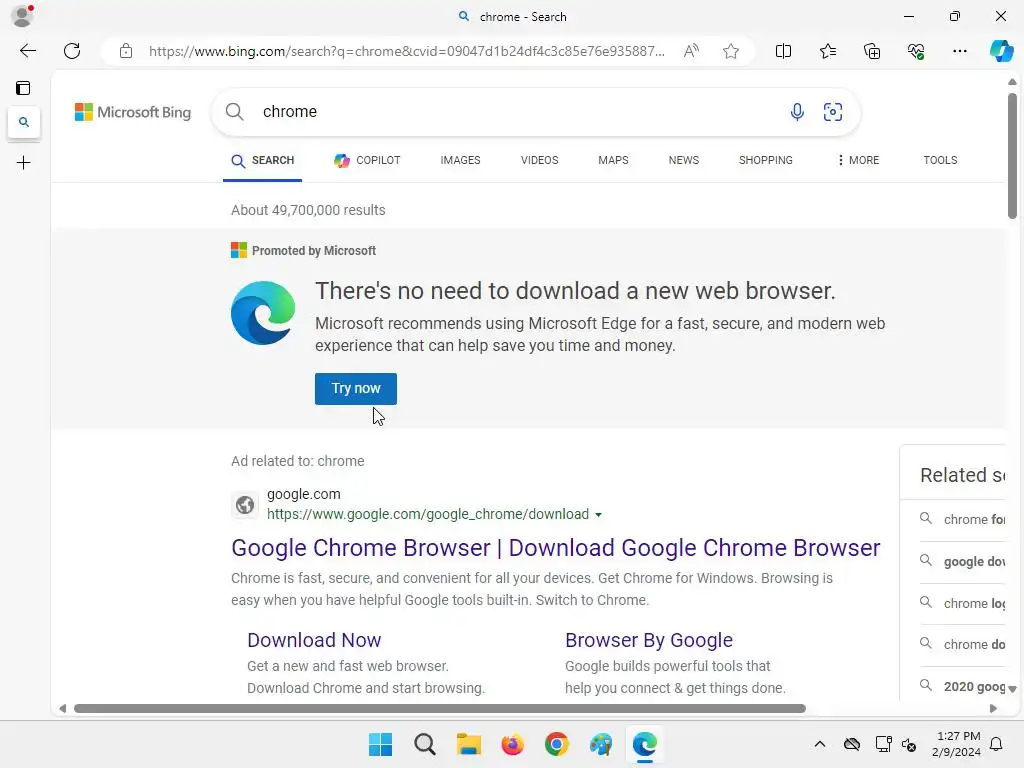Screen dimensions: 1024x768
Task: Switch to VIDEOS results
Action: 539,161
